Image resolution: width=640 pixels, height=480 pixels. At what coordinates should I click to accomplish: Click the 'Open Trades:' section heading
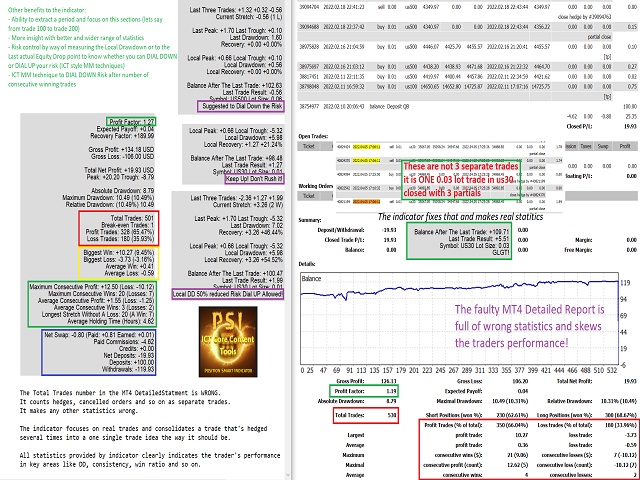coord(313,136)
